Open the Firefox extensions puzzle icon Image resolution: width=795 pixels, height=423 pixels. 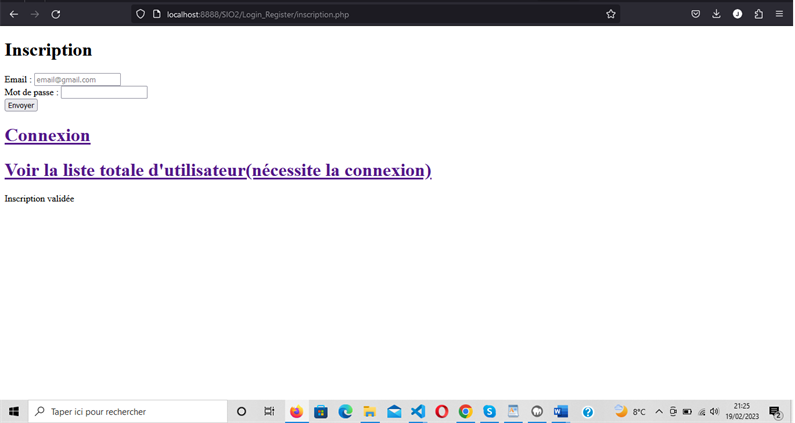click(758, 14)
